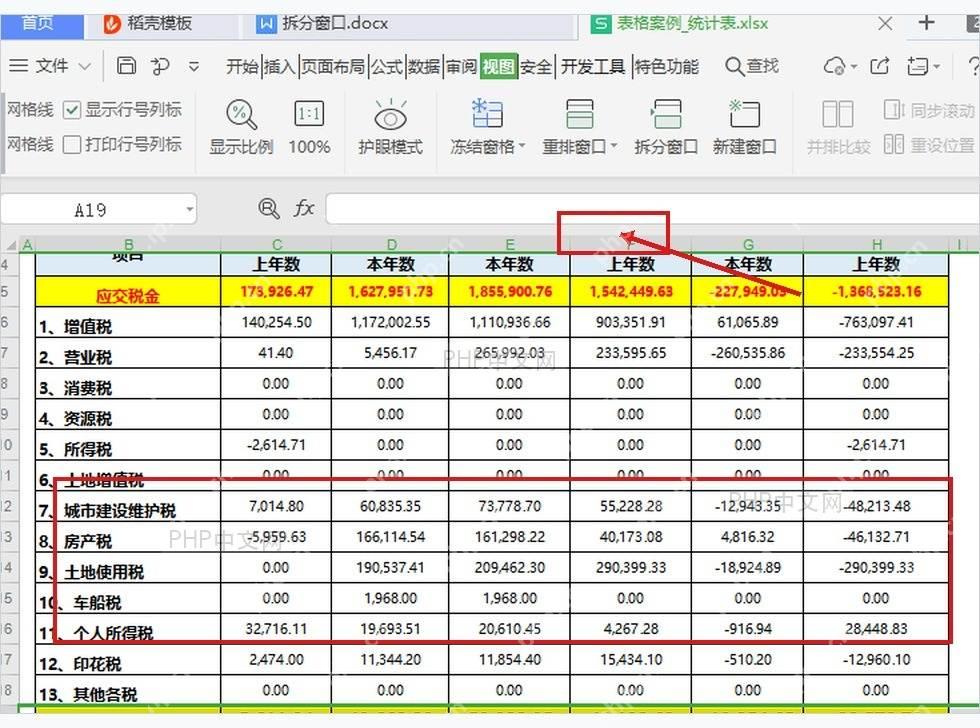Viewport: 980px width, 728px height.
Task: Click the save icon in quick toolbar
Action: pos(126,66)
